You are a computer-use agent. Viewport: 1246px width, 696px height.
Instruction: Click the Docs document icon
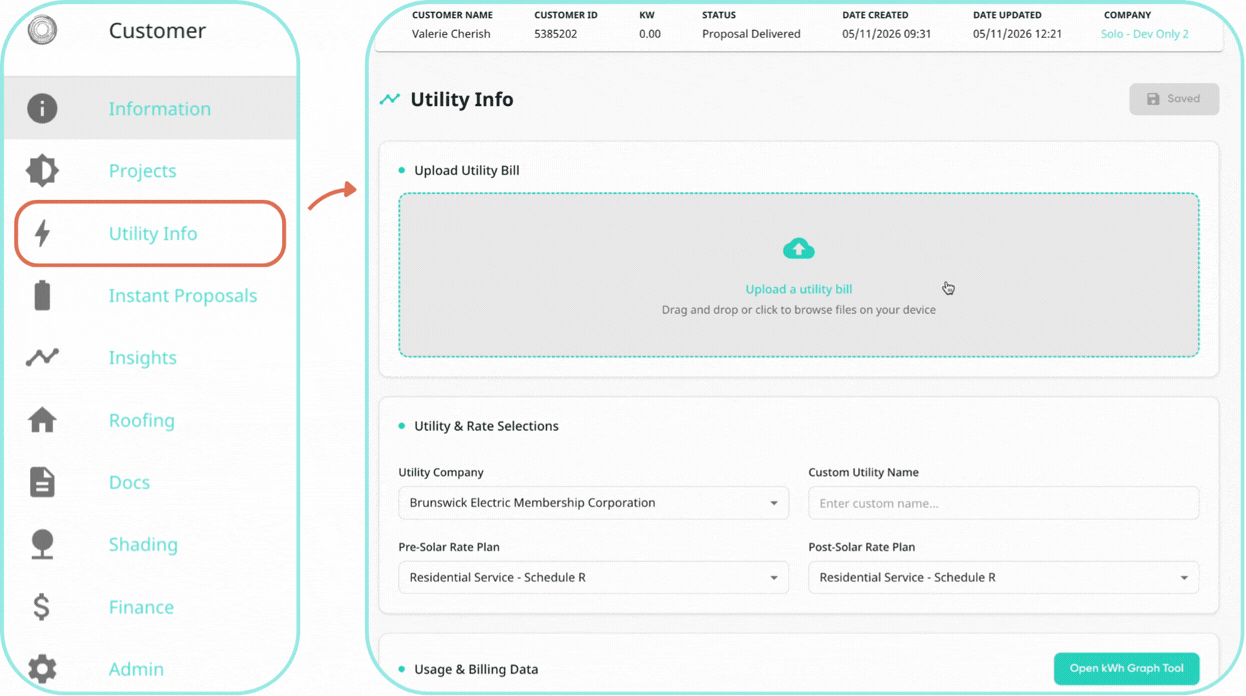pyautogui.click(x=42, y=482)
